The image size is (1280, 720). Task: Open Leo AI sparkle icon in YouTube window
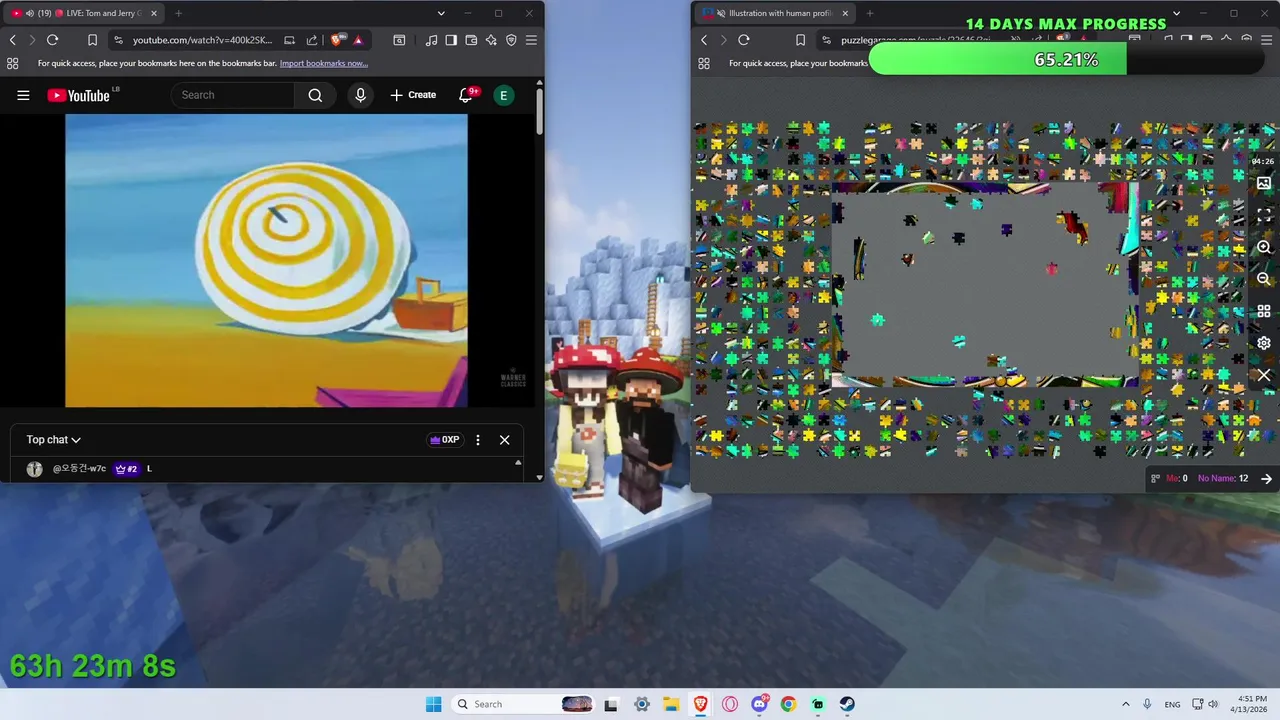point(491,40)
